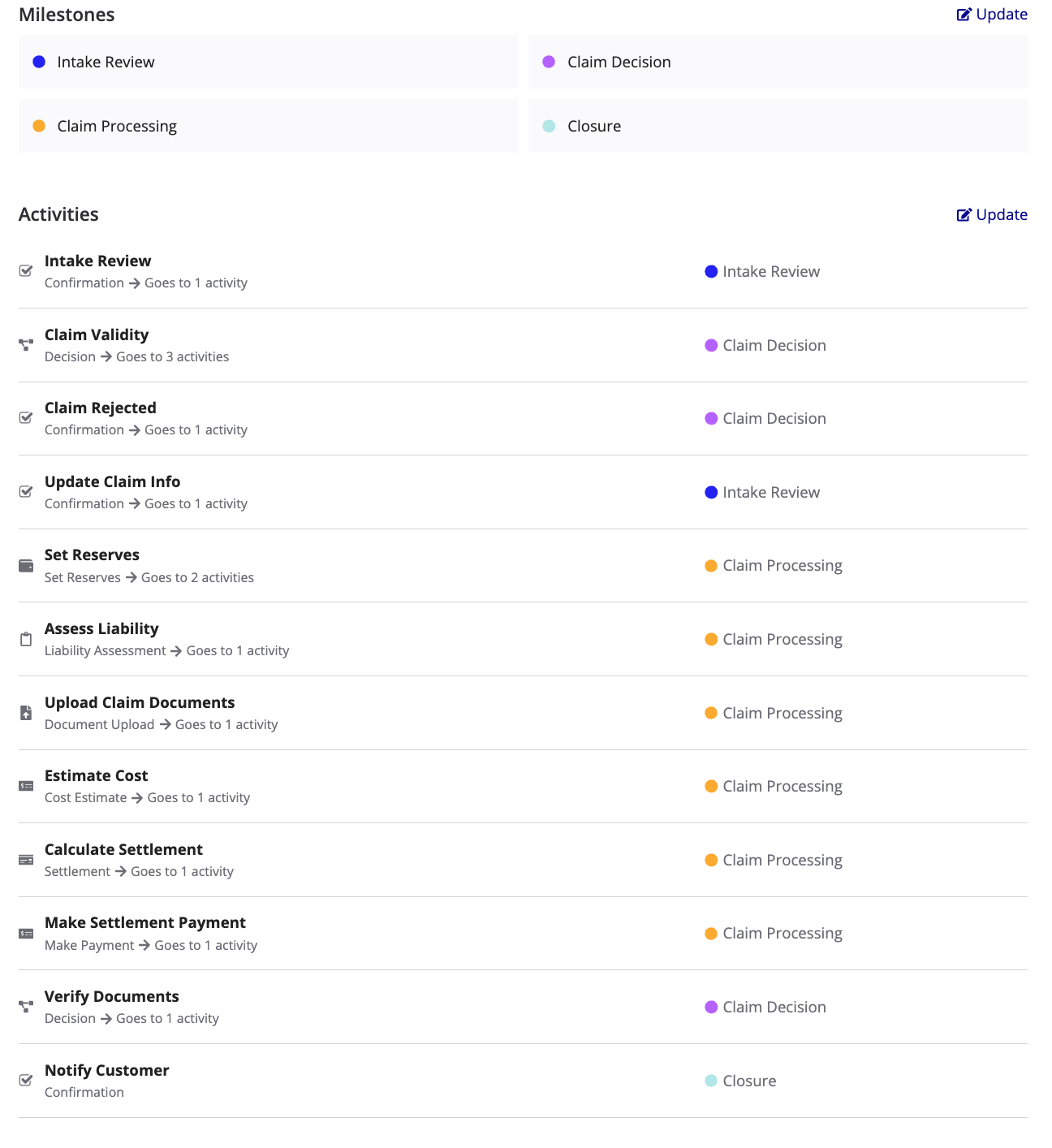Click the cost icon beside Estimate Cost
This screenshot has width=1052, height=1148.
pyautogui.click(x=26, y=786)
